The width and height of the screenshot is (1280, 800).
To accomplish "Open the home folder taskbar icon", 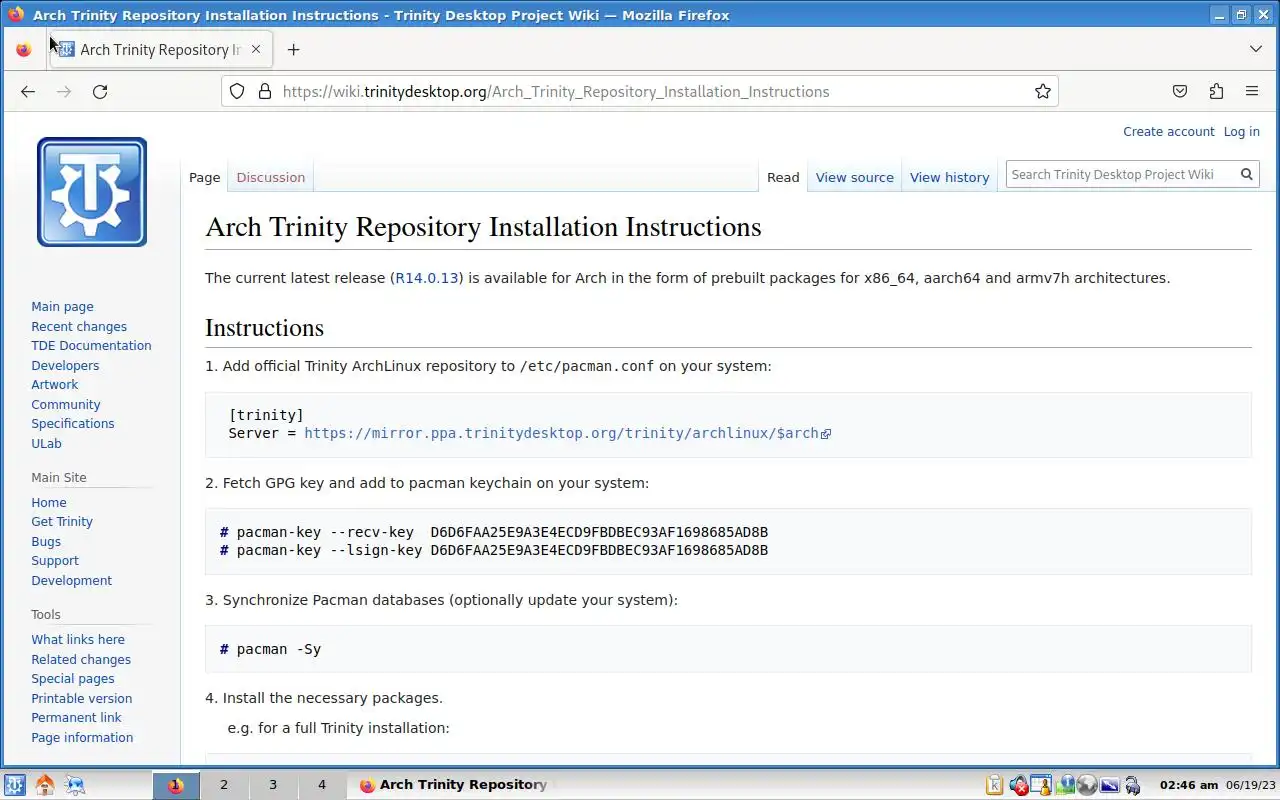I will click(45, 785).
